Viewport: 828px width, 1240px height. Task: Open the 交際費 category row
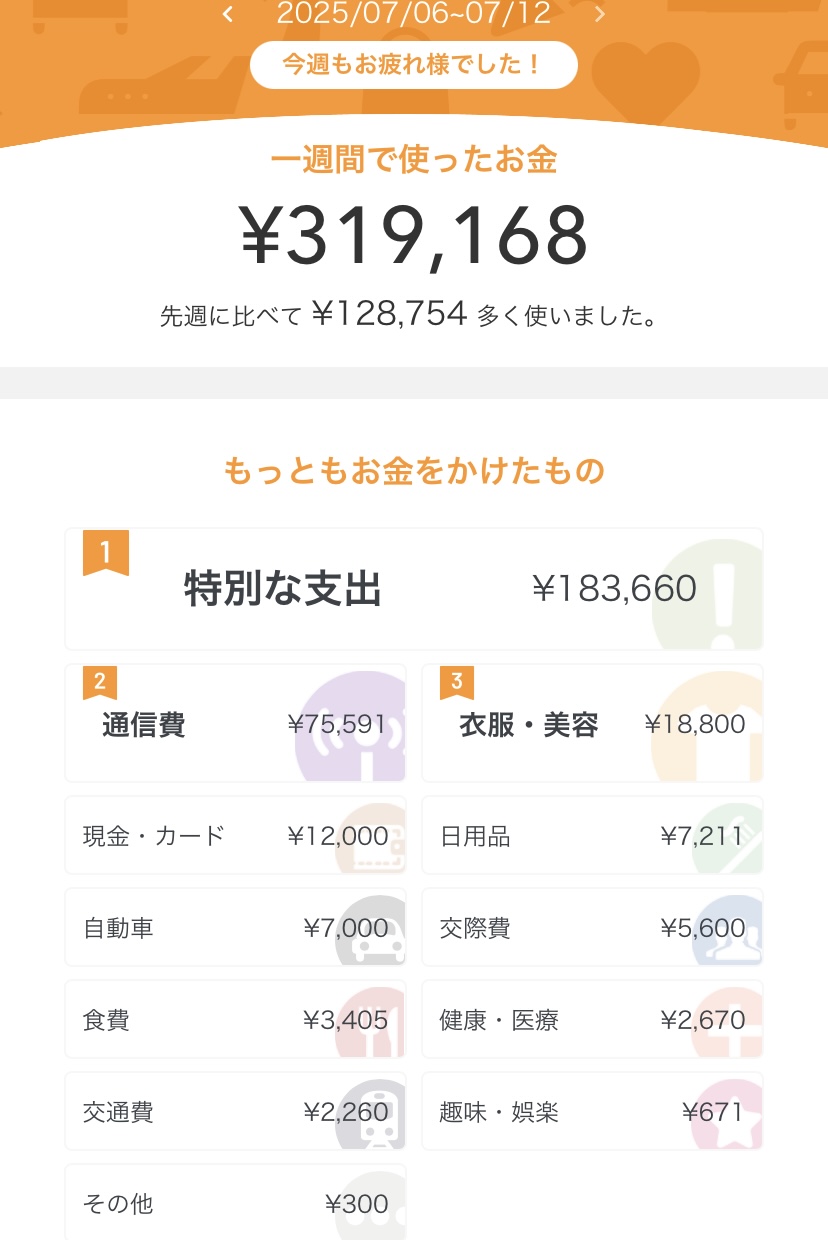pyautogui.click(x=591, y=928)
